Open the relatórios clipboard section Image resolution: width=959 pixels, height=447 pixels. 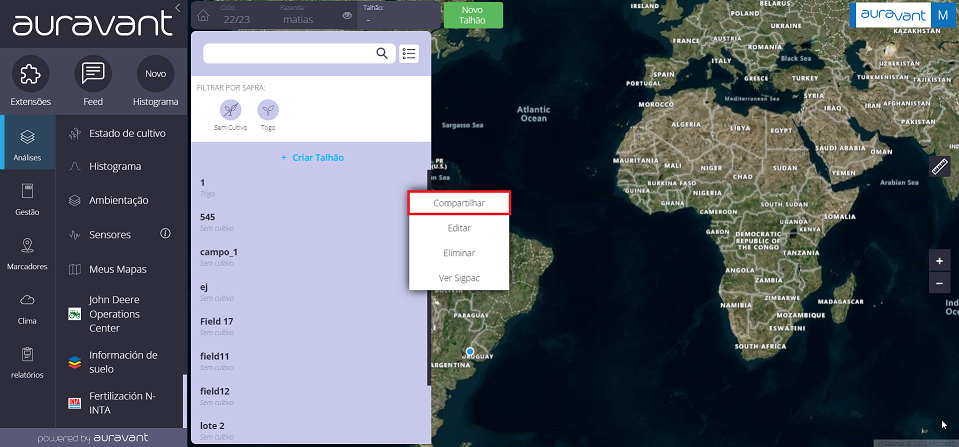[28, 363]
